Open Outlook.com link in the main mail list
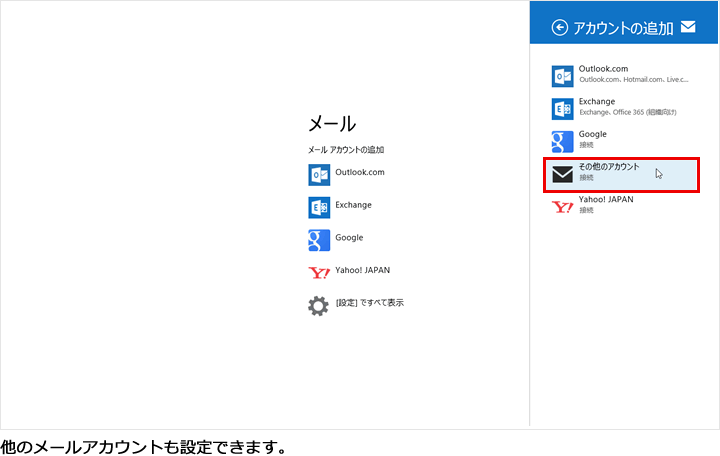The height and width of the screenshot is (456, 720). pos(360,172)
